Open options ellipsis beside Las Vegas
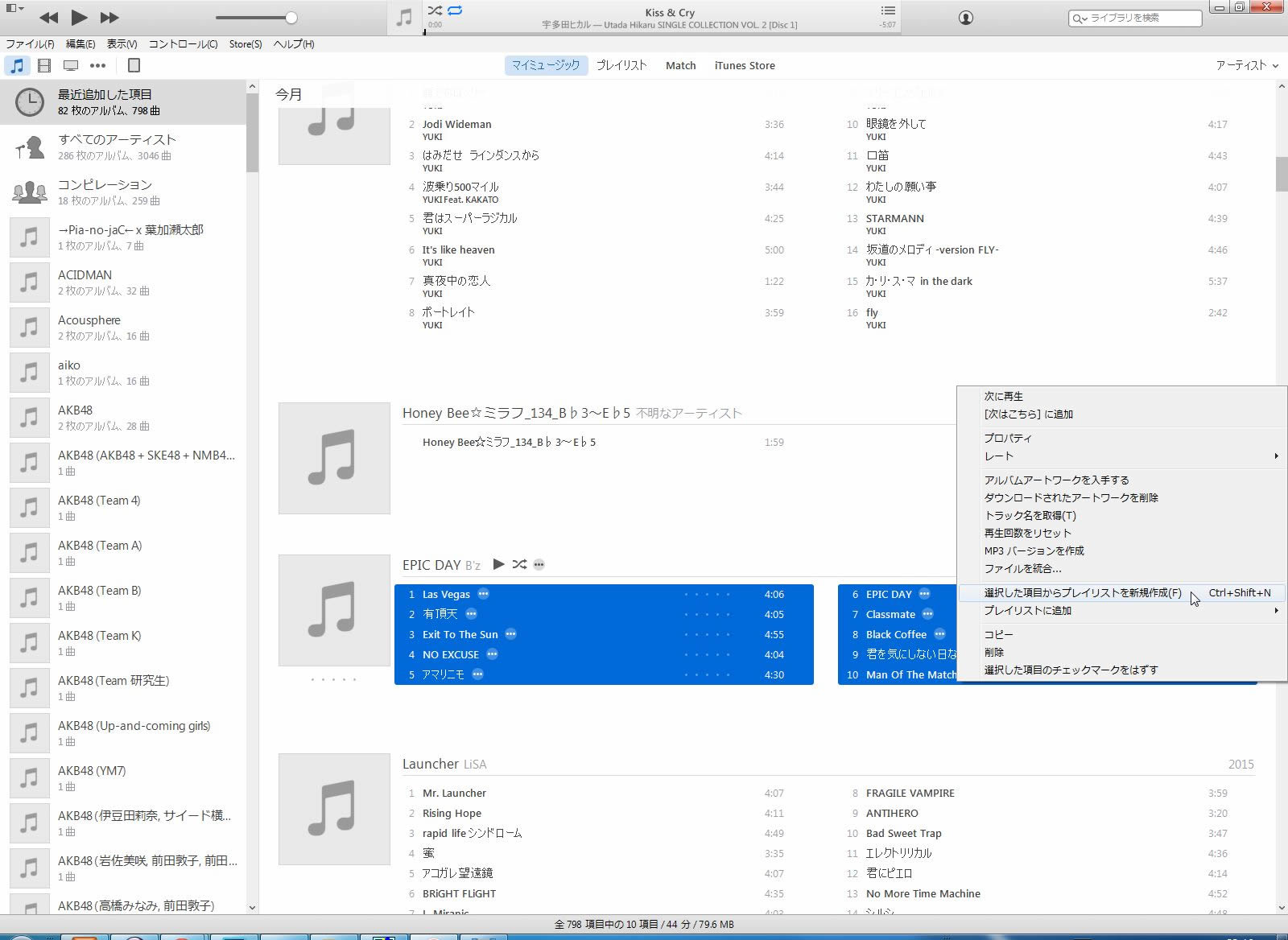 [x=483, y=594]
